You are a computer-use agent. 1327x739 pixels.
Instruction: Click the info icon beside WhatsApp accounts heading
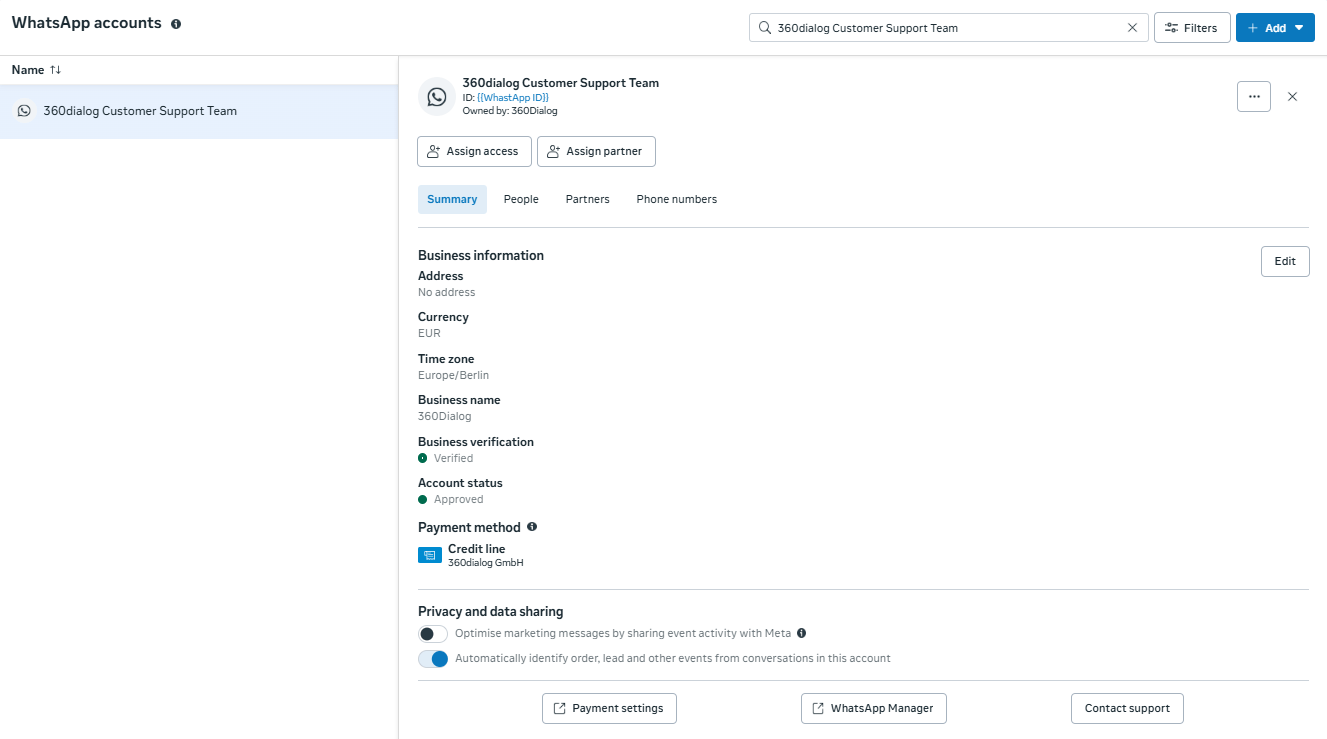(176, 24)
